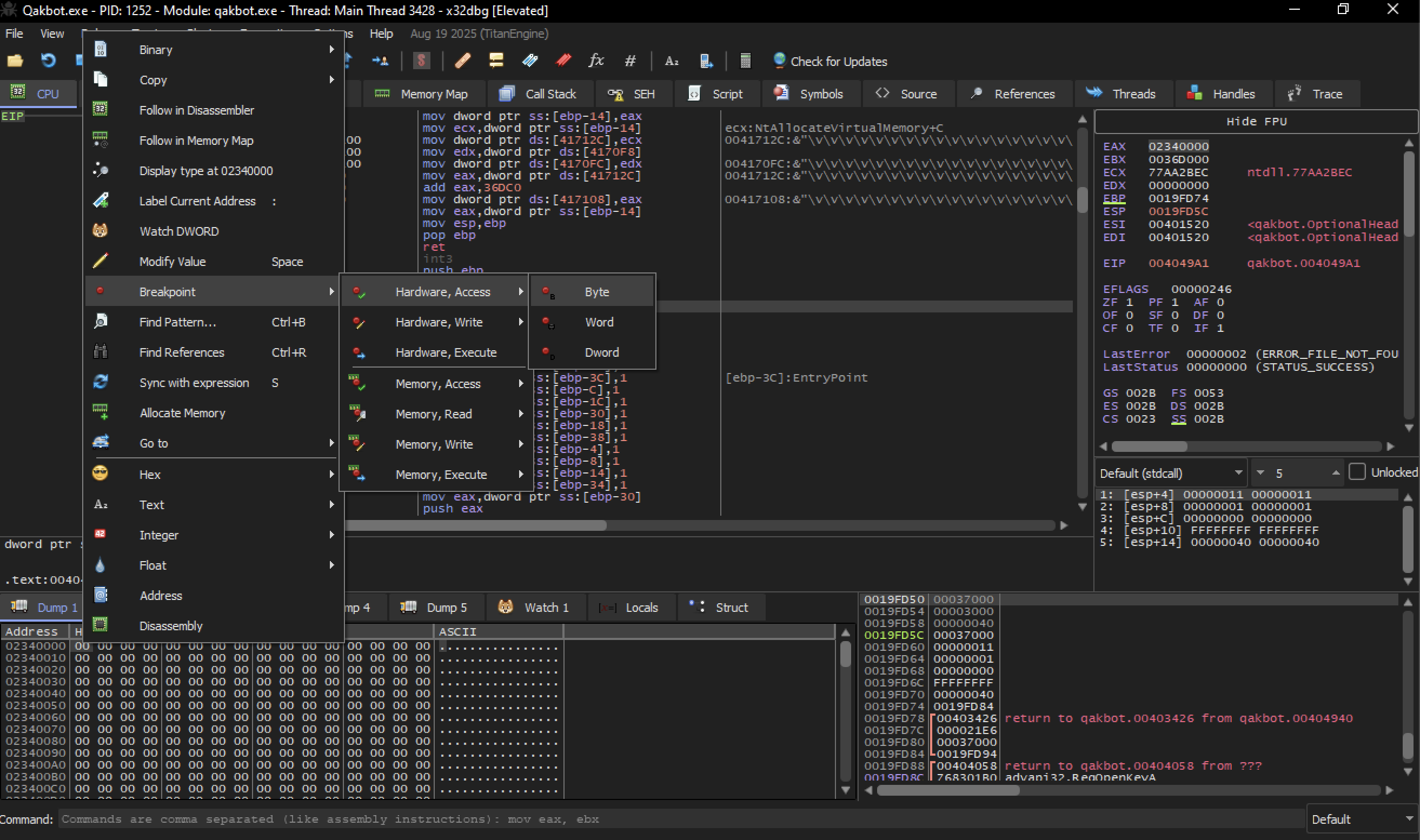Click Follow in Disassembler menu entry
The width and height of the screenshot is (1420, 840).
tap(214, 110)
